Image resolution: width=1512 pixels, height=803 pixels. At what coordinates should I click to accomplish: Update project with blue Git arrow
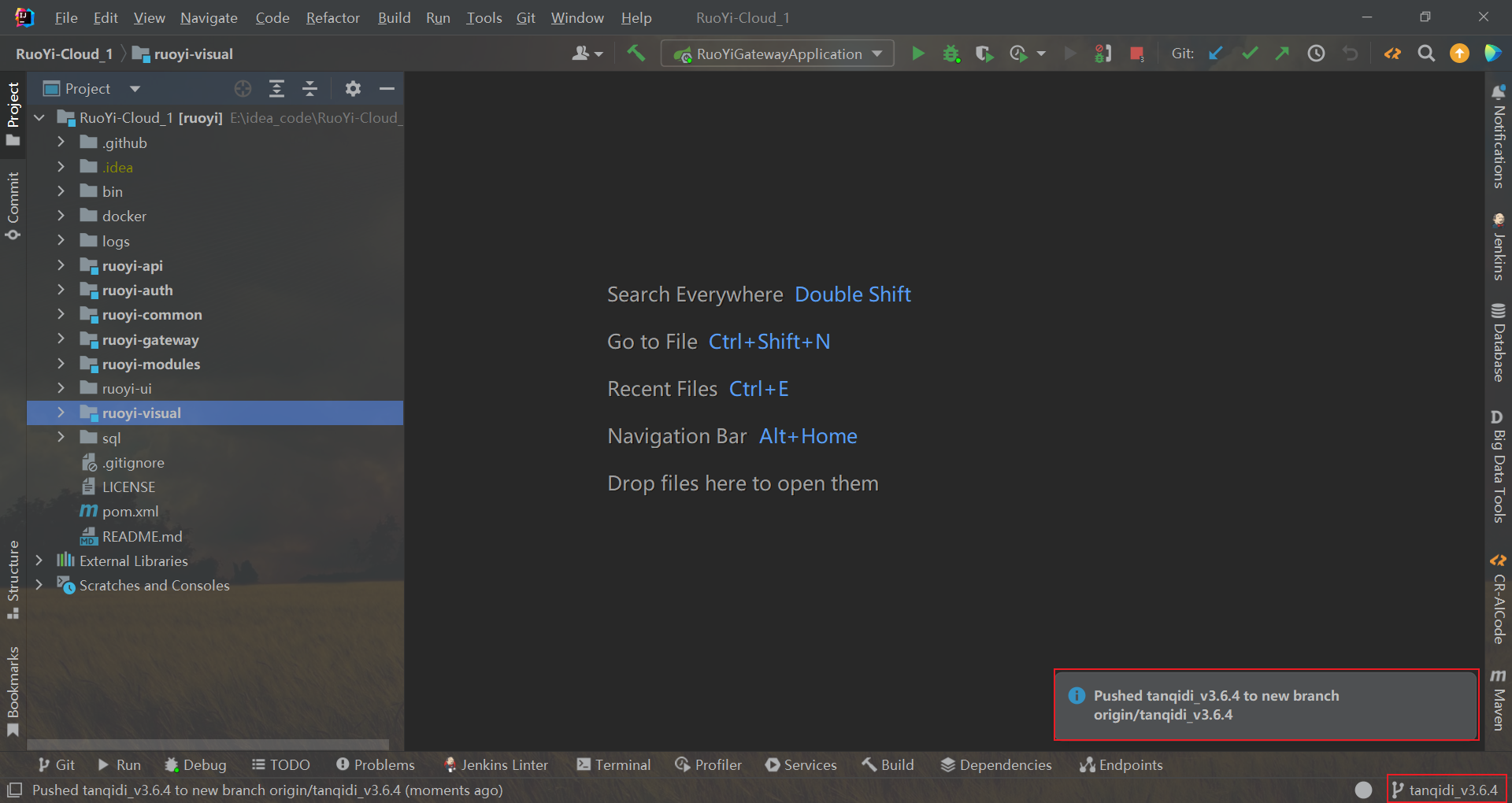1216,54
